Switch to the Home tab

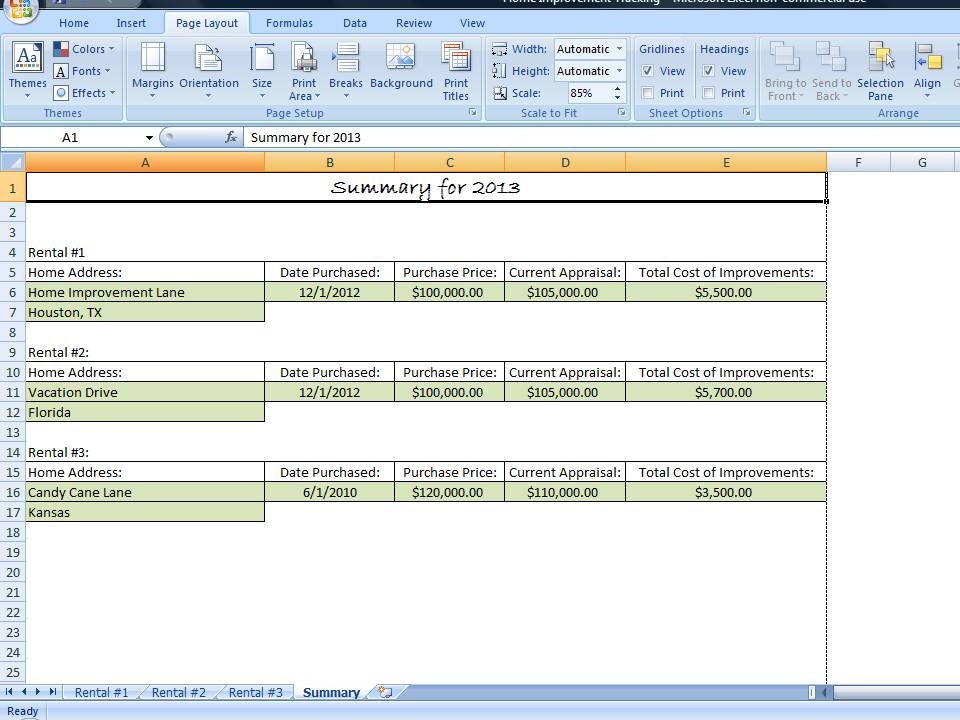(74, 23)
